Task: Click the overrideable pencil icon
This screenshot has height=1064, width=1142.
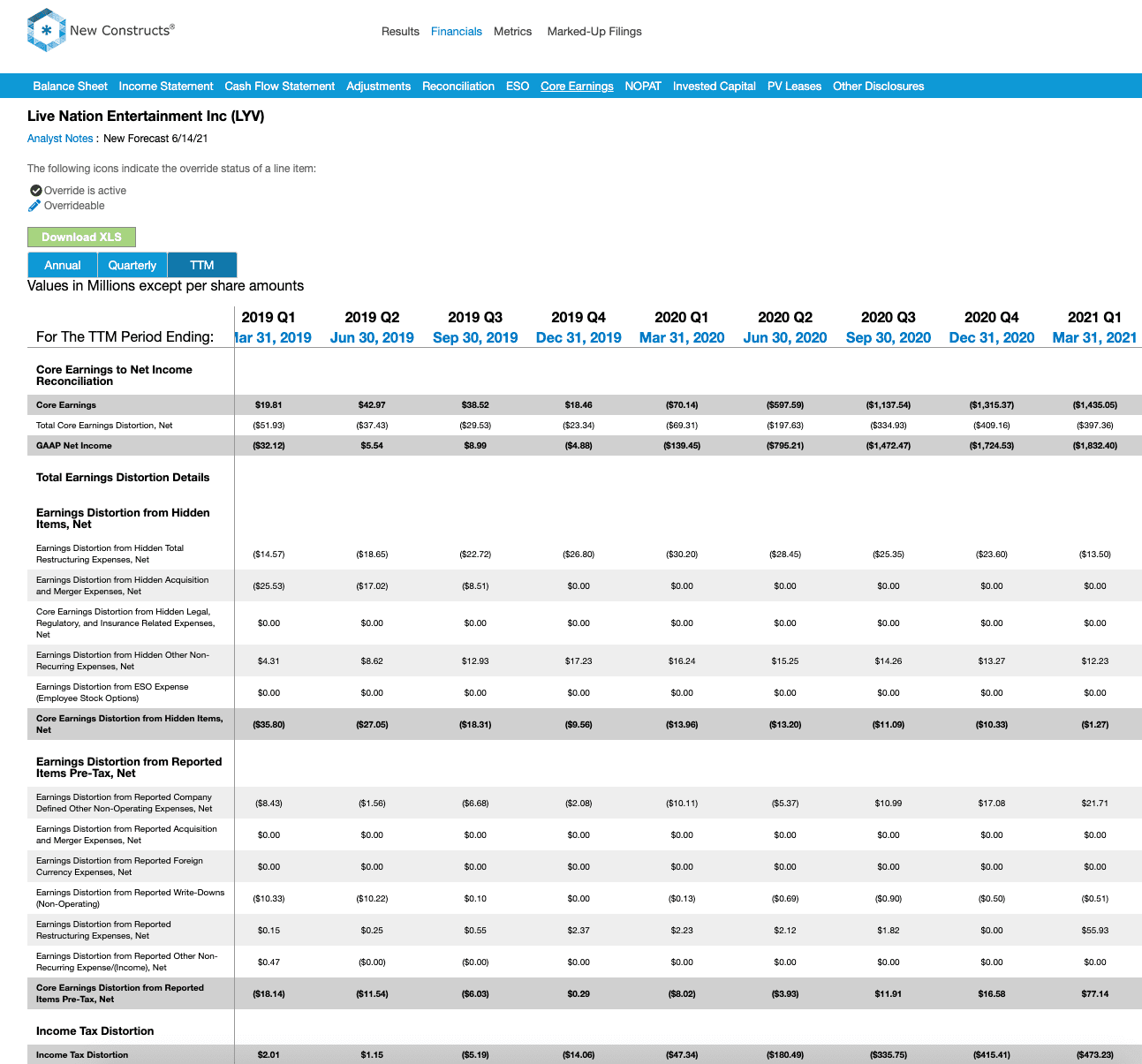Action: click(x=34, y=206)
